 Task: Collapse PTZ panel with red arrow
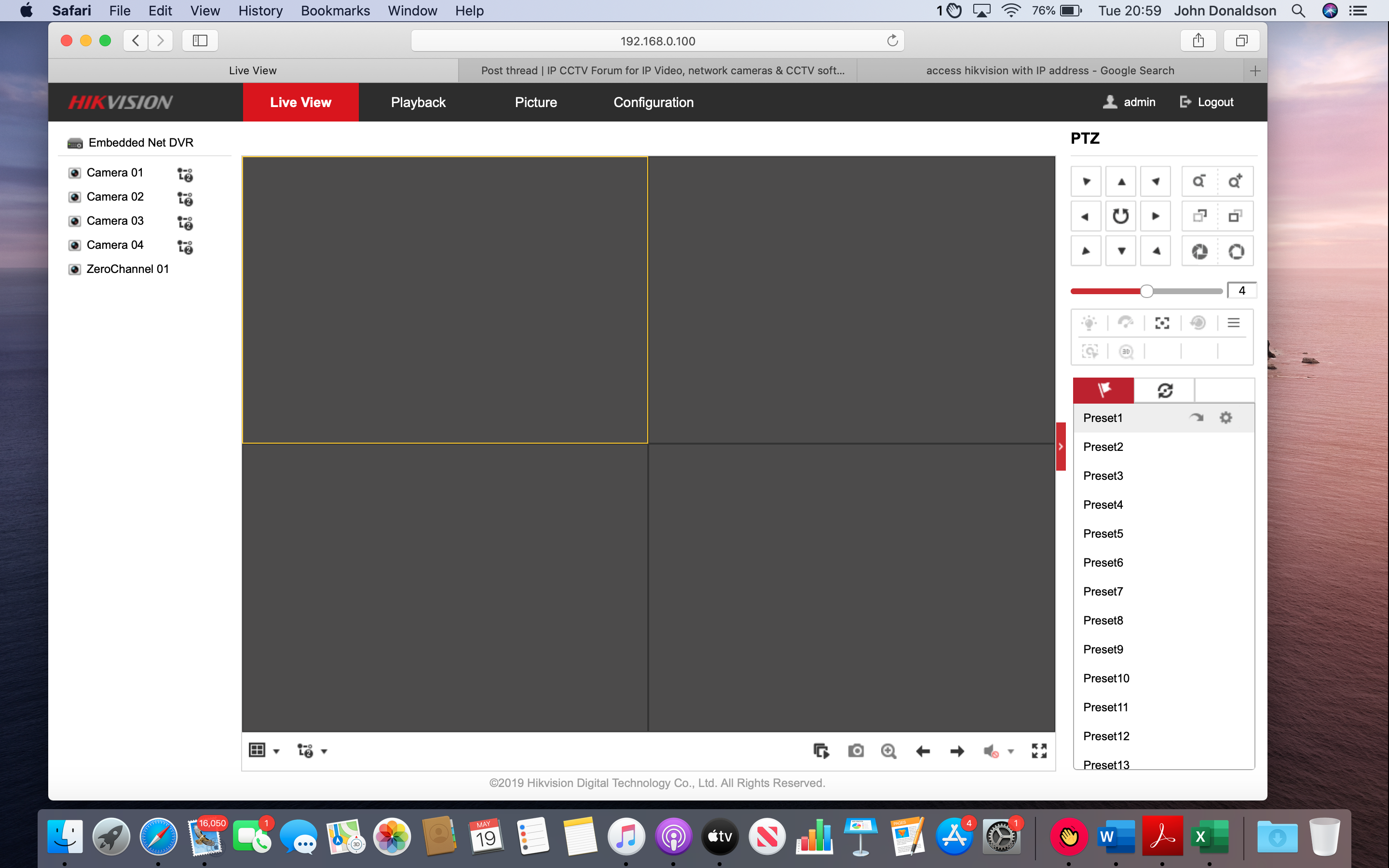pos(1060,447)
